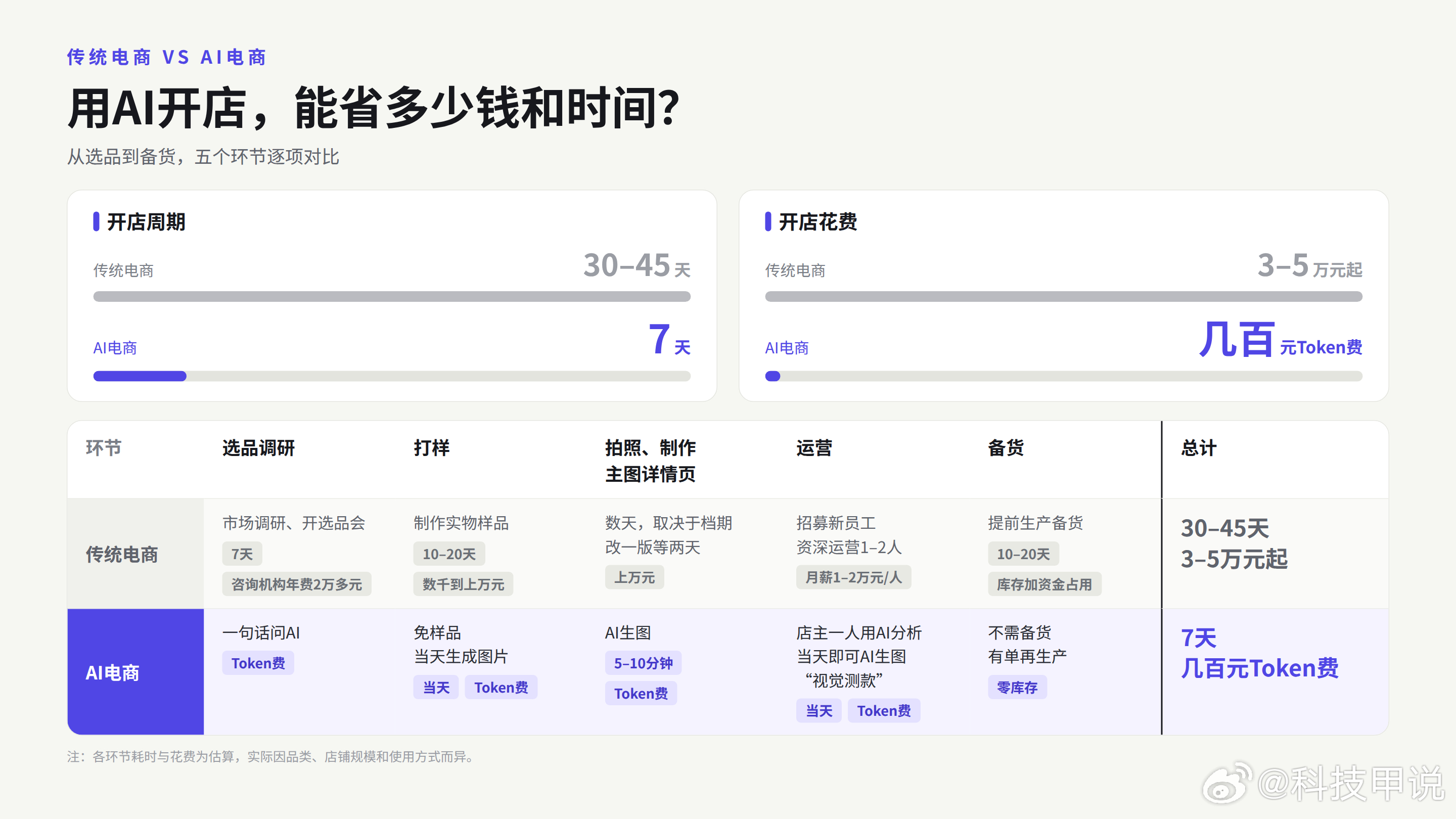Click the 'Token费' tag under 一句话问AI

click(258, 663)
